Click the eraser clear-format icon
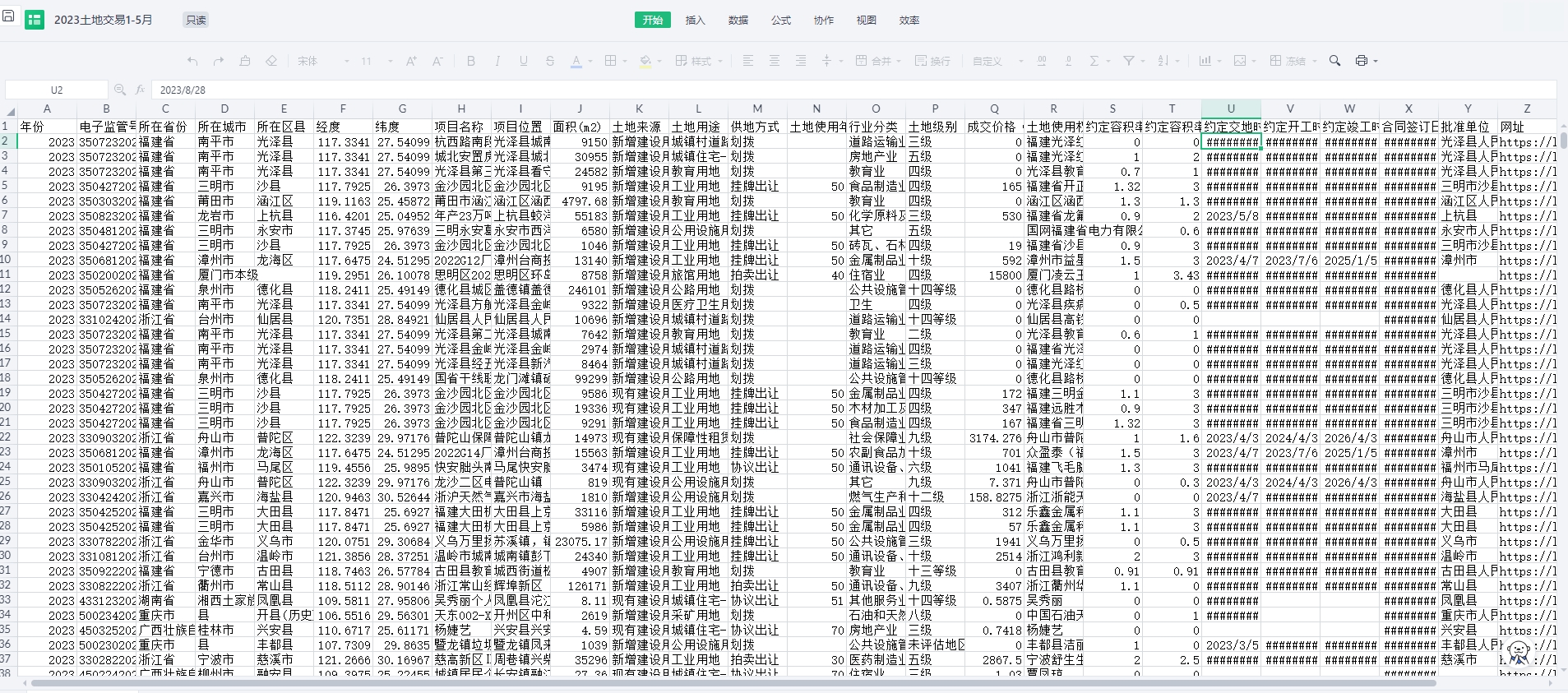The width and height of the screenshot is (1568, 693). [x=271, y=61]
